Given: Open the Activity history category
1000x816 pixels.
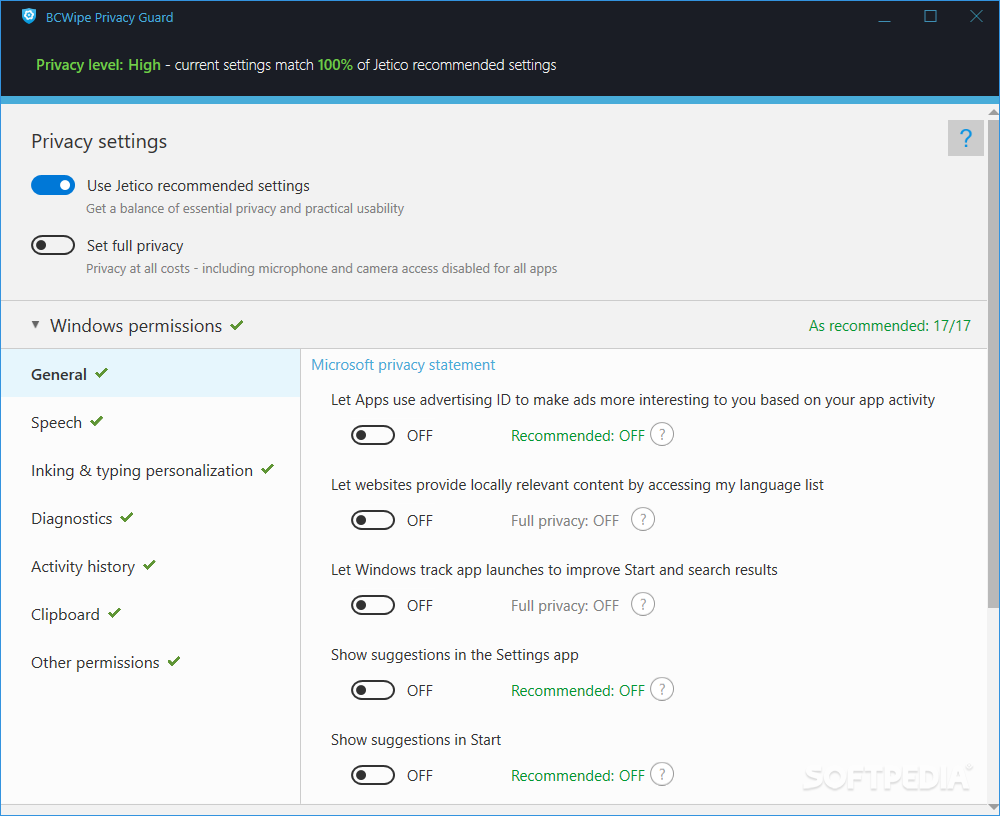Looking at the screenshot, I should (151, 566).
